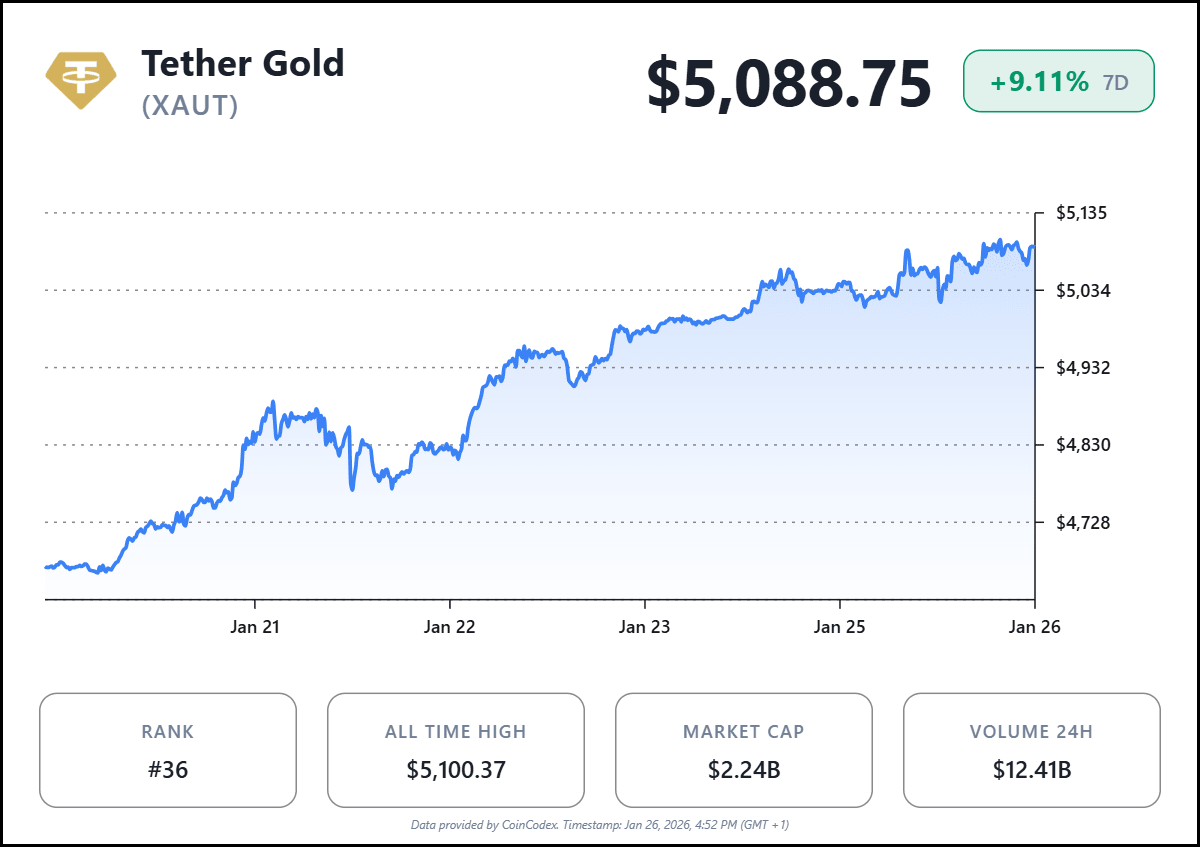Click the CoinCodex data attribution text
The height and width of the screenshot is (847, 1200).
point(600,825)
